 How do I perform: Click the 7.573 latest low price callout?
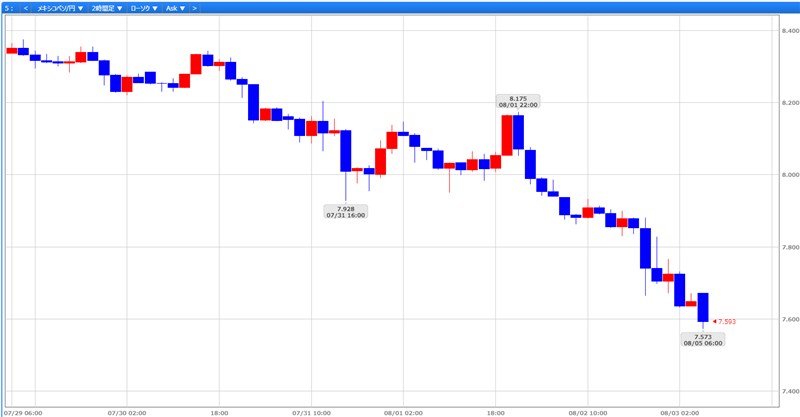click(x=702, y=338)
